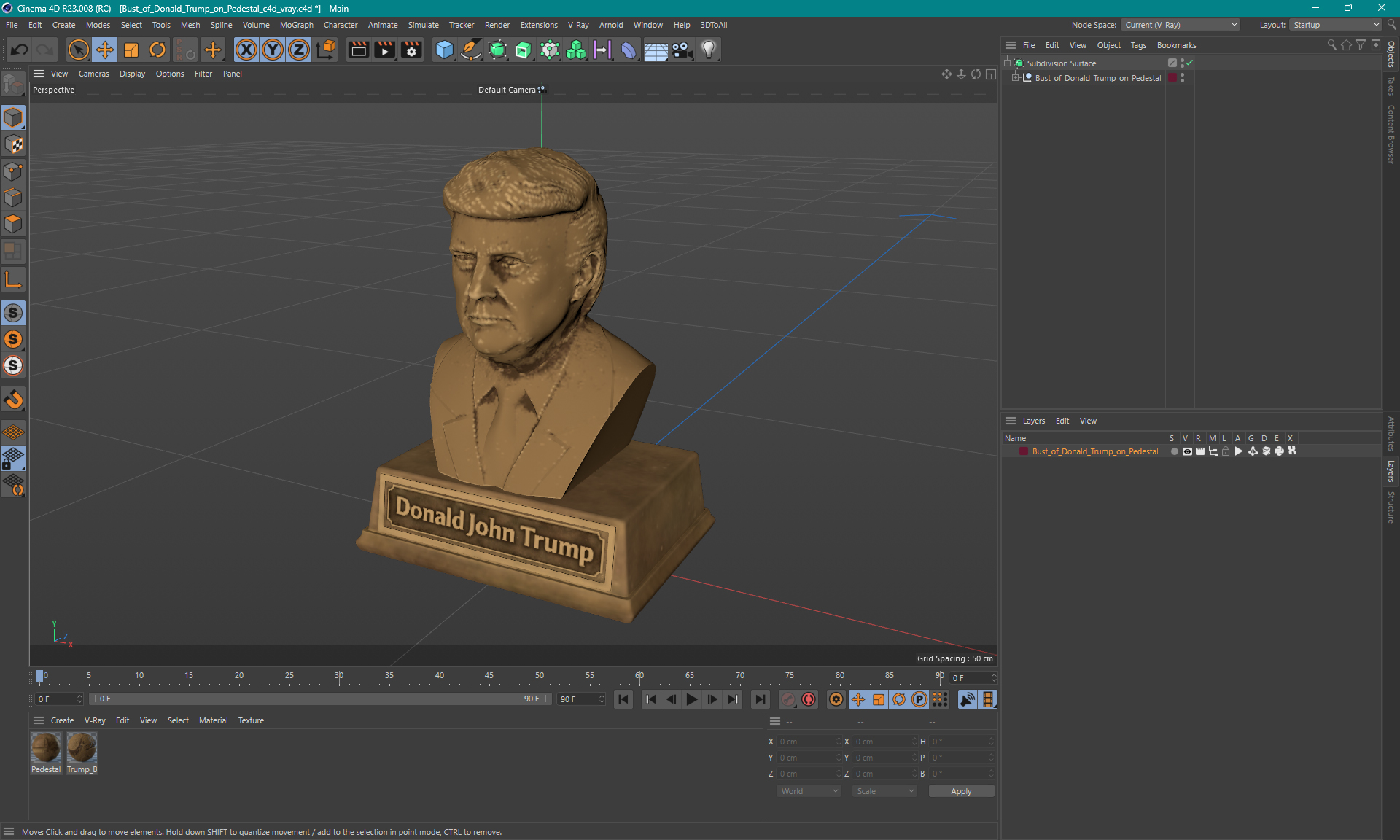
Task: Toggle layer visibility eye icon
Action: pos(1187,451)
